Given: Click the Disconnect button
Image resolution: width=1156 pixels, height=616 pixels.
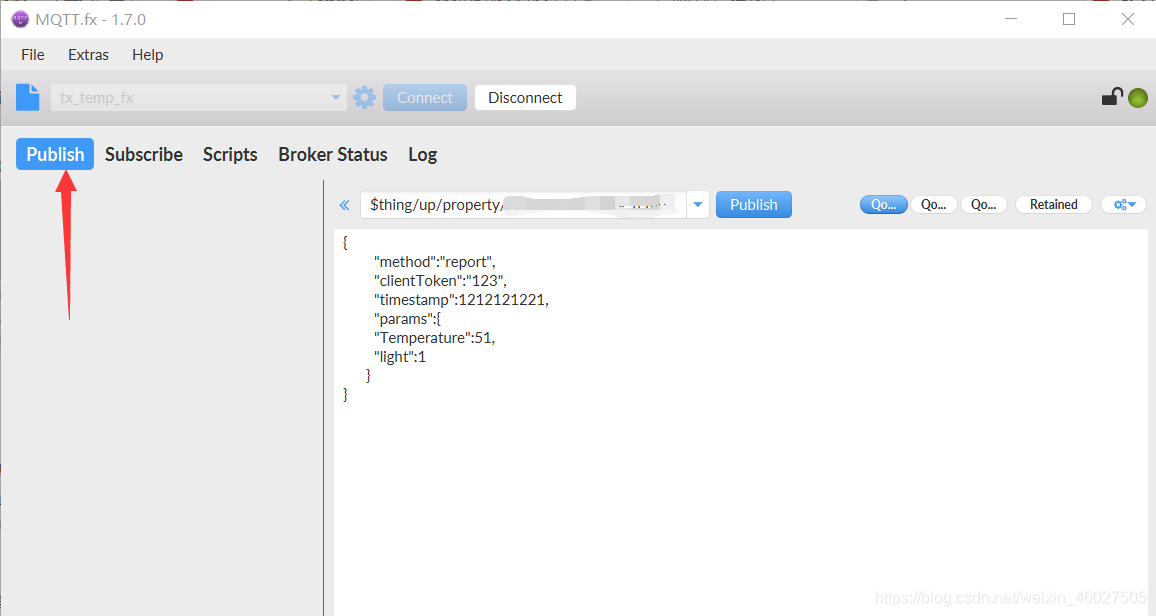Looking at the screenshot, I should pos(525,97).
